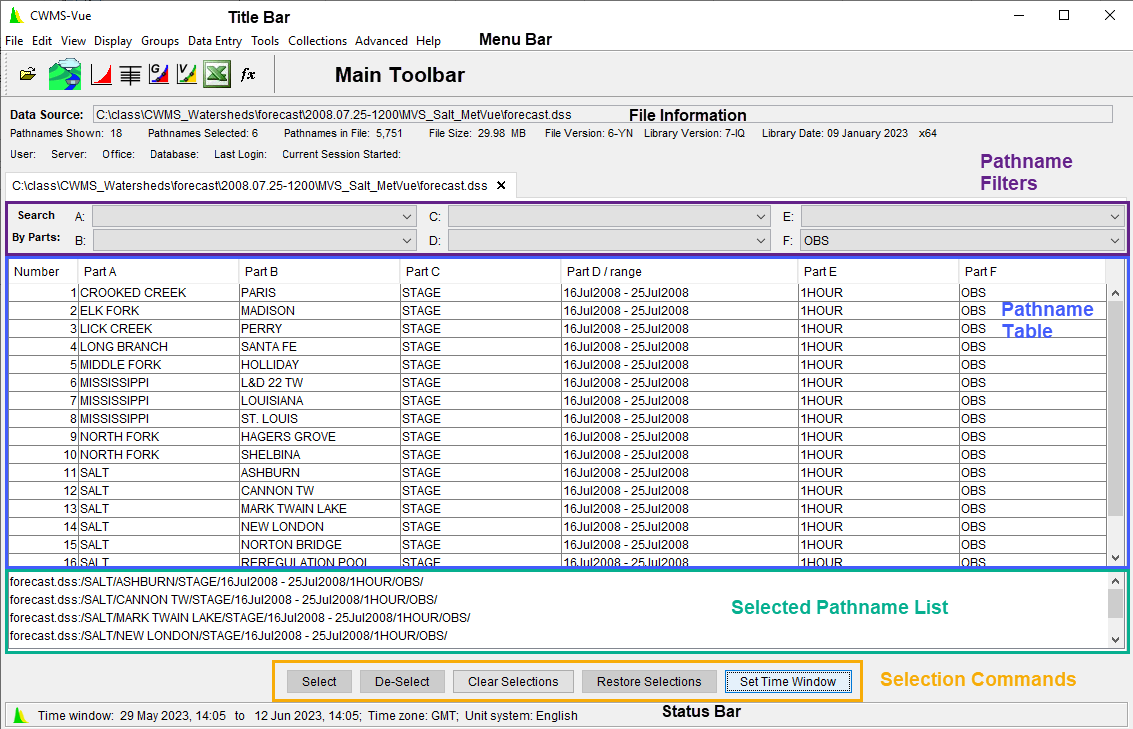Open the Collections menu
The image size is (1133, 729).
[x=317, y=41]
